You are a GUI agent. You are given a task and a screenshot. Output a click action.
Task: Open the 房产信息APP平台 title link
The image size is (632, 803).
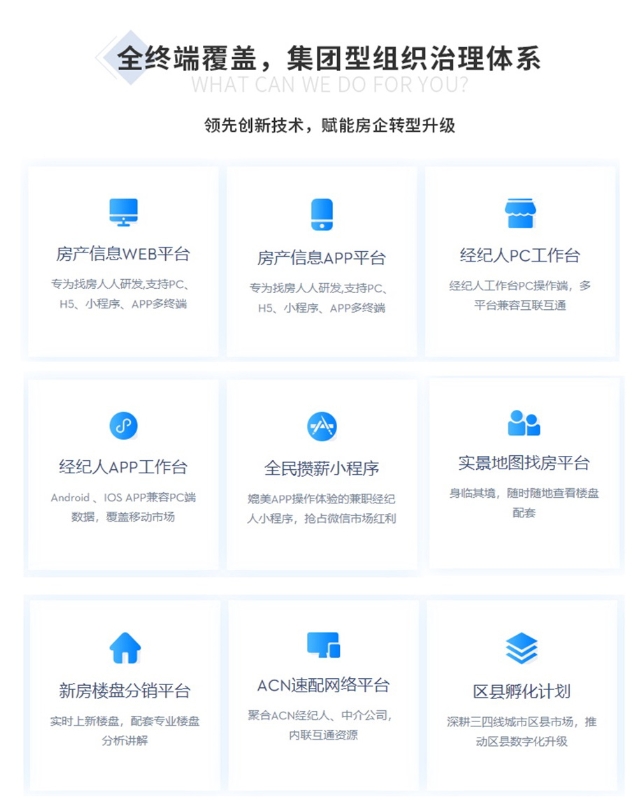click(321, 258)
